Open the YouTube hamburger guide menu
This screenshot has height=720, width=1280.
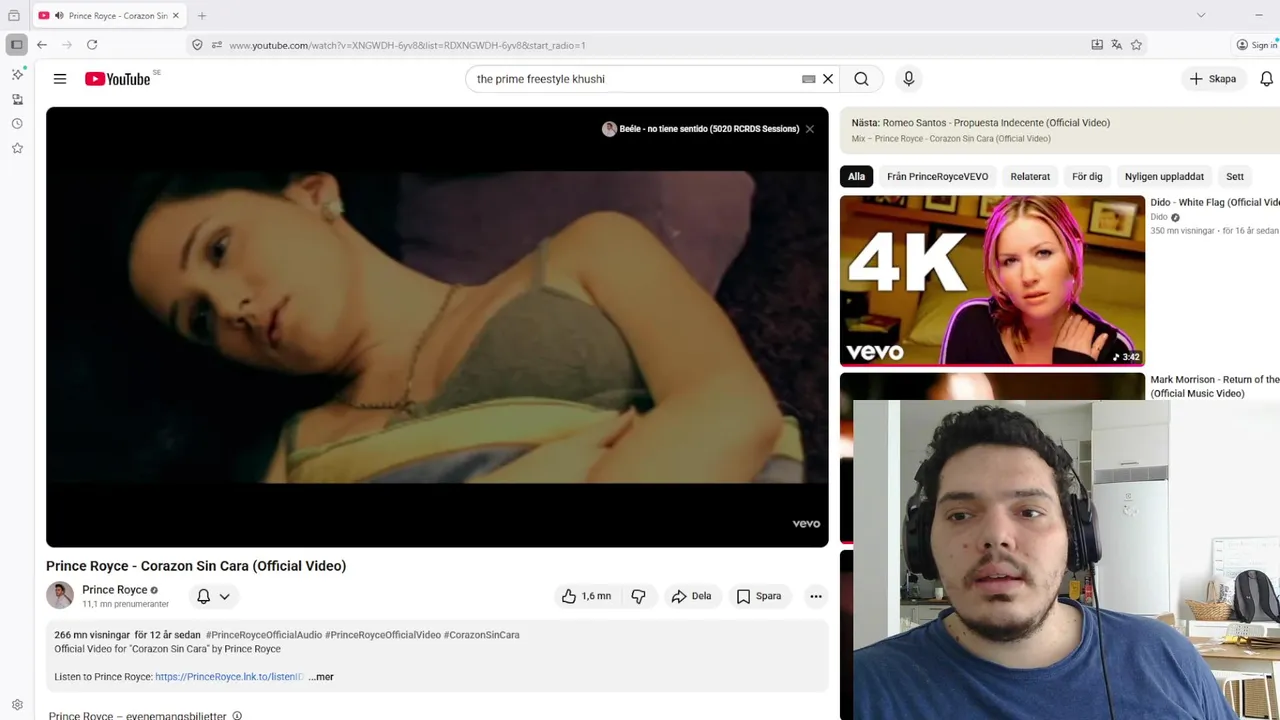click(x=60, y=79)
